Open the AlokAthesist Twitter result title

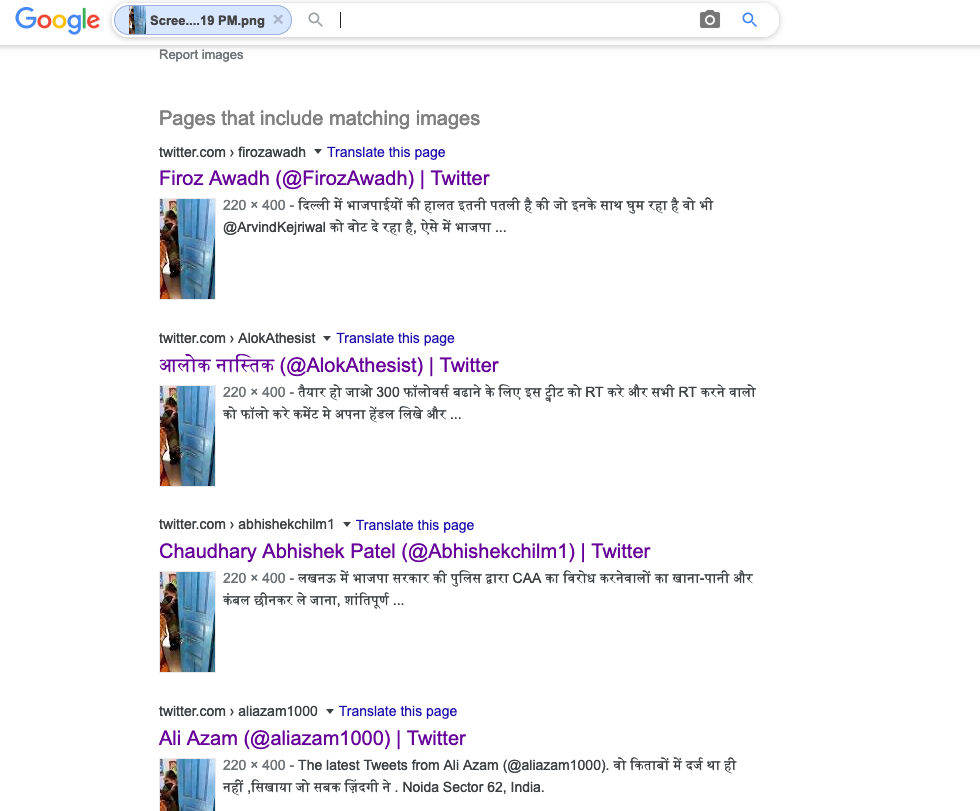(328, 365)
